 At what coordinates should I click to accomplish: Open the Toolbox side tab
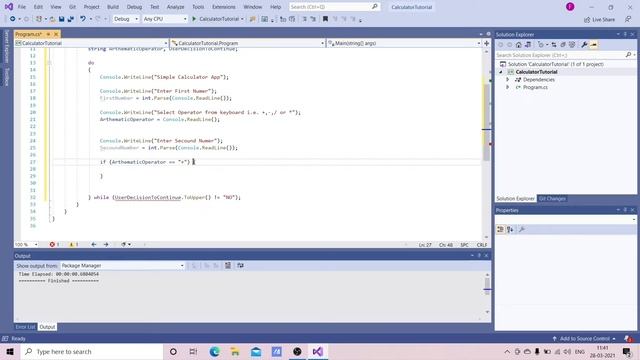coord(7,77)
